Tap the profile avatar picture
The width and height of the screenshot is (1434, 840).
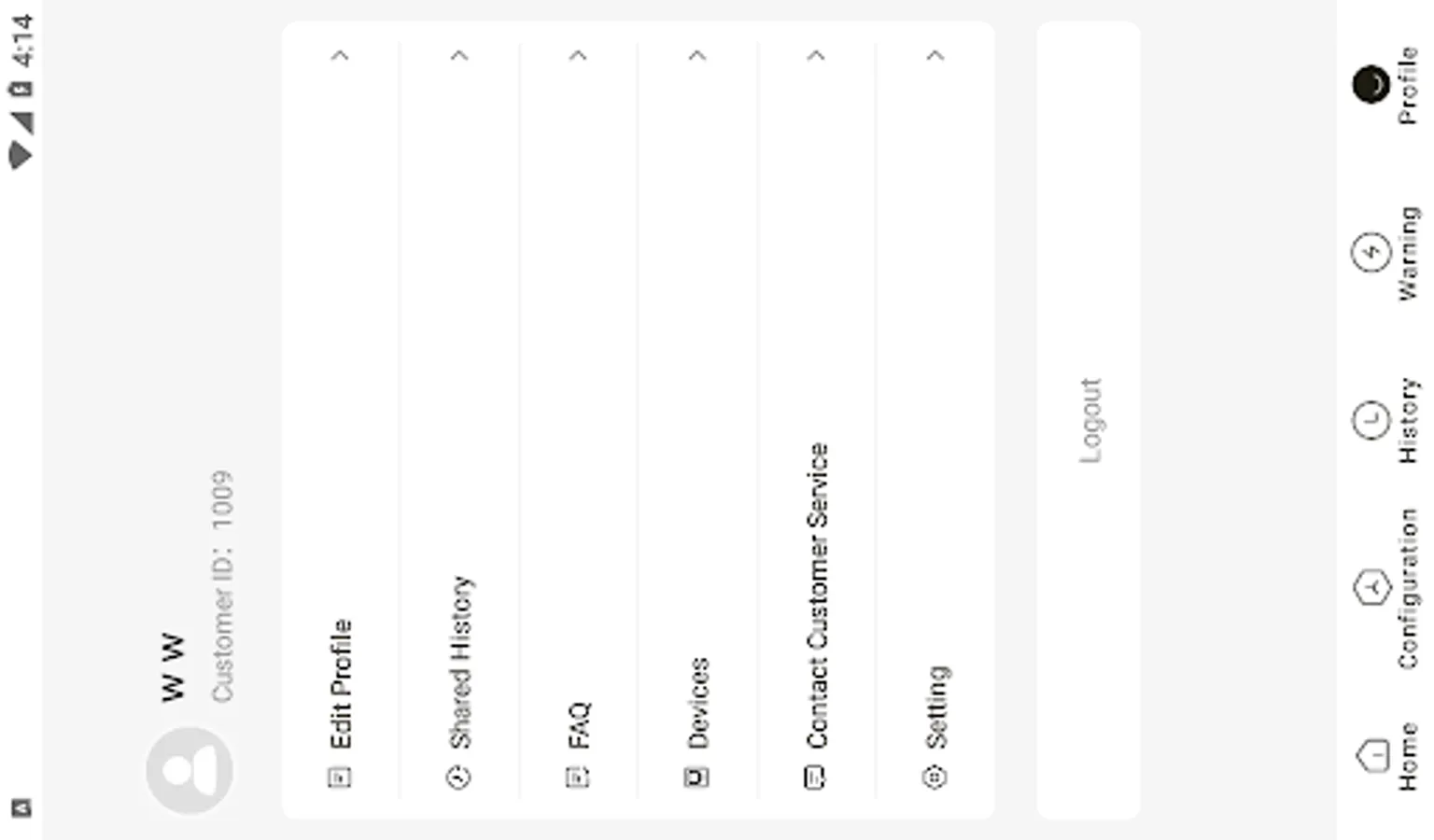pos(190,771)
